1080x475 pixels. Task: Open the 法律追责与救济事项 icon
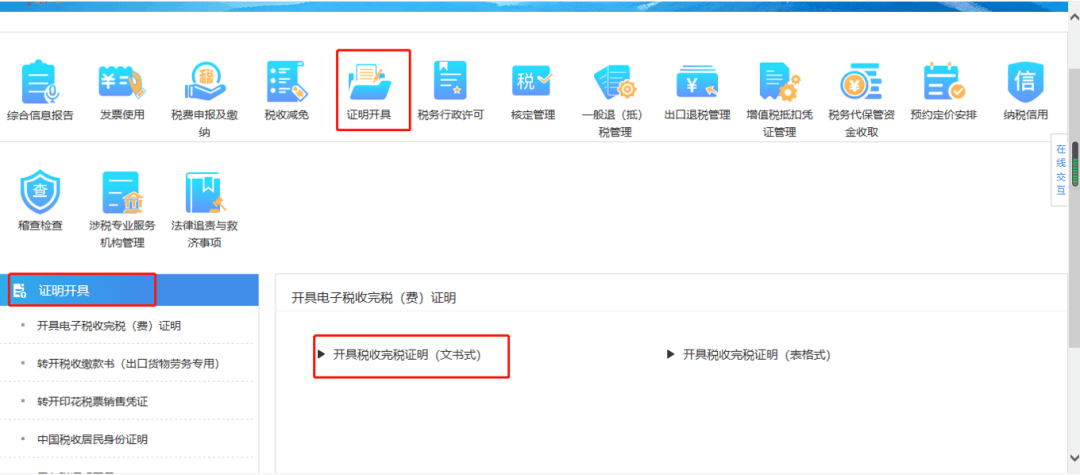[x=205, y=193]
